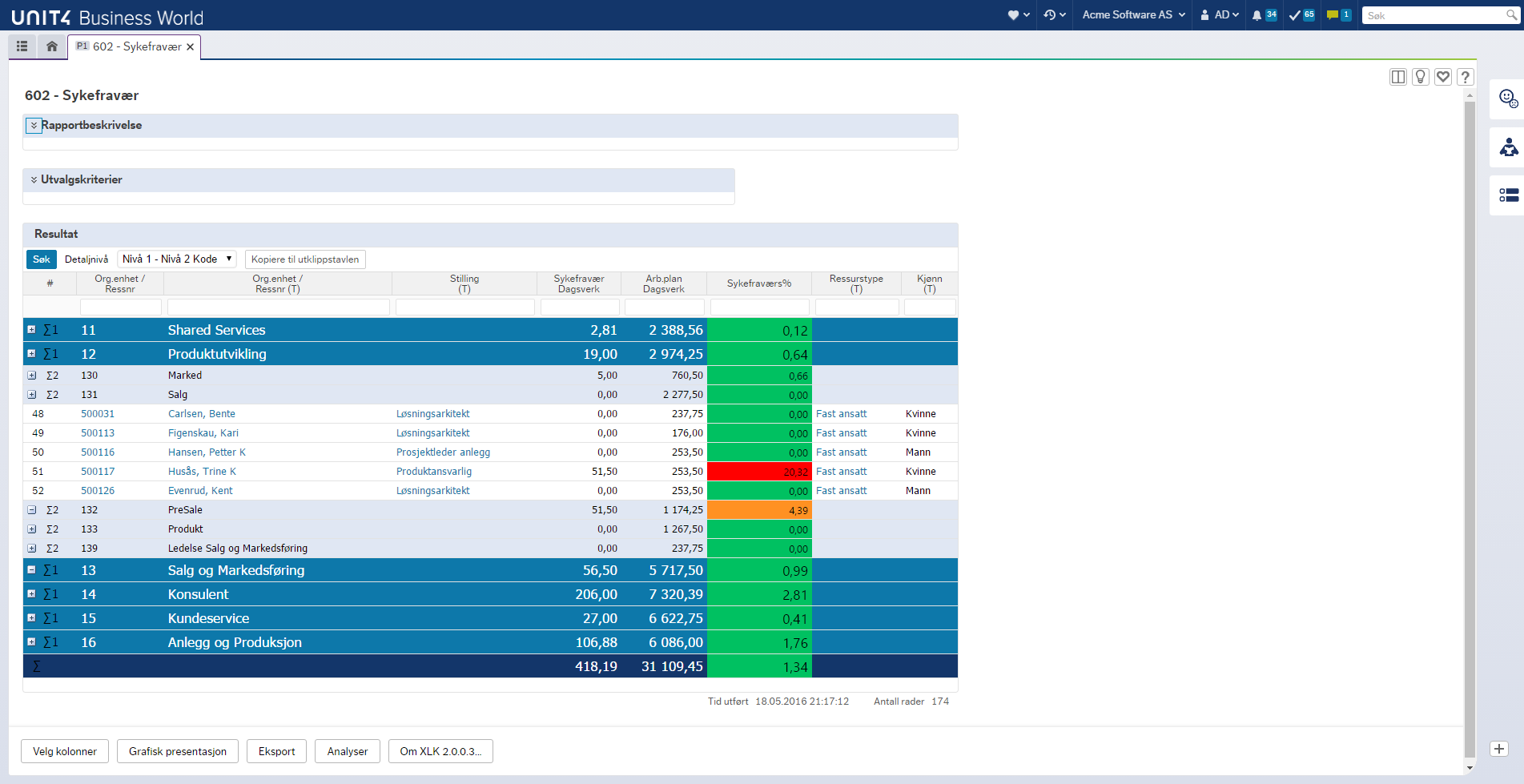Click the Kjønn (T) column header

pyautogui.click(x=930, y=283)
